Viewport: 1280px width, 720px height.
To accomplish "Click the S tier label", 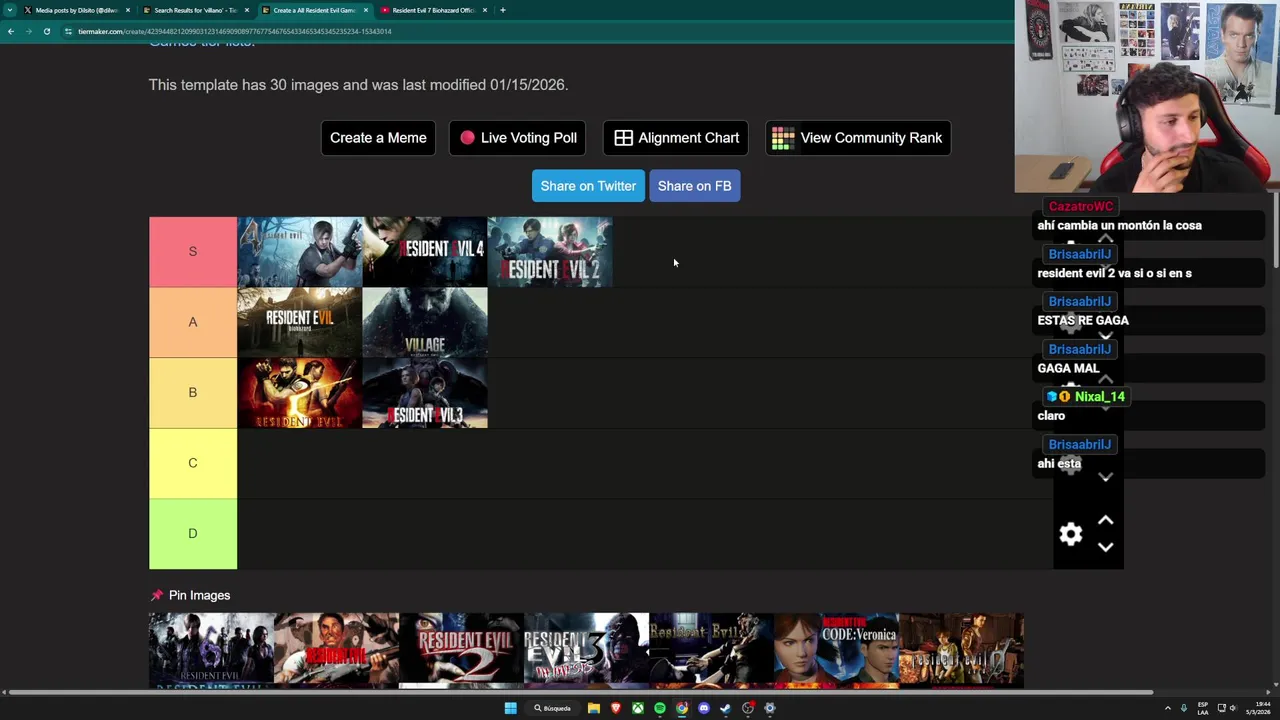I will [193, 252].
